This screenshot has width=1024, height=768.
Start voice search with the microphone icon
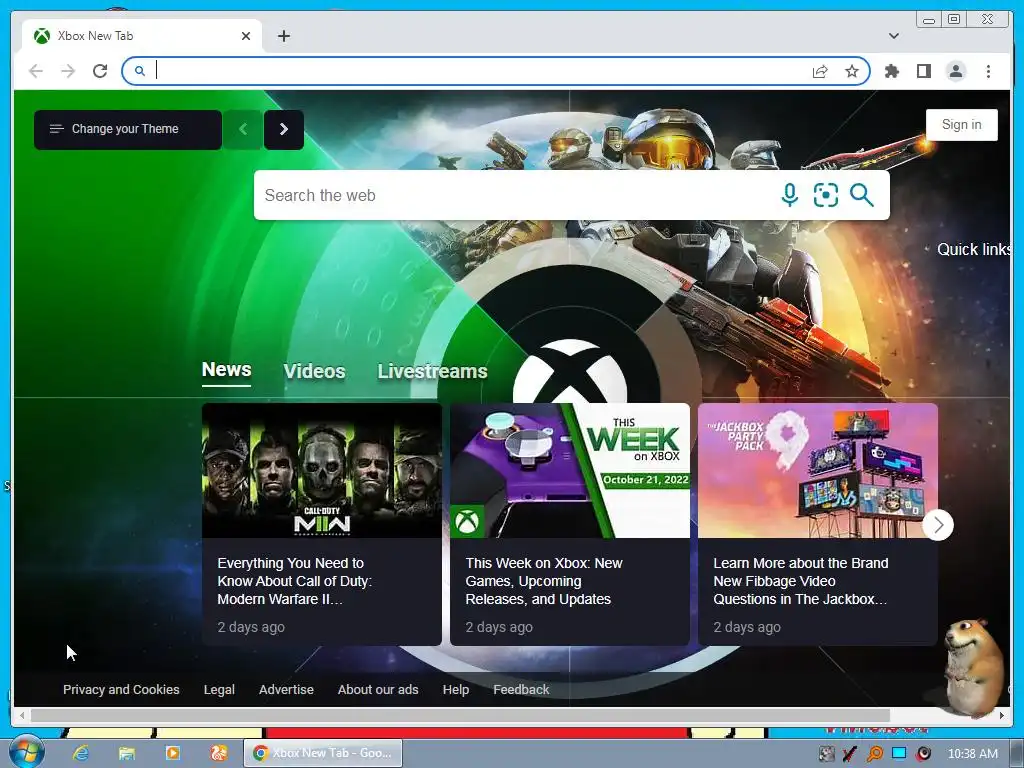[x=790, y=195]
